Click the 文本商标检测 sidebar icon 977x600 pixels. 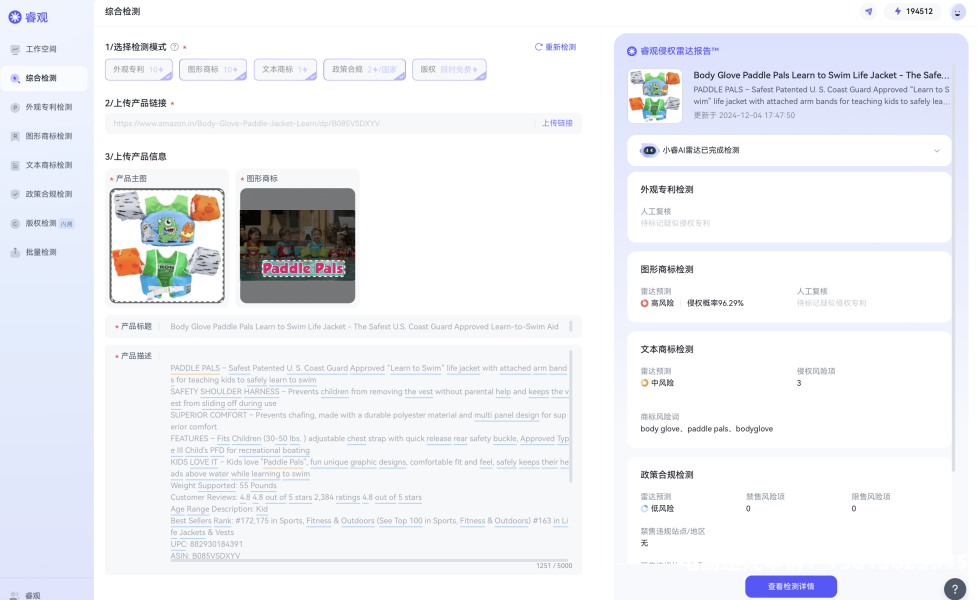tap(15, 165)
